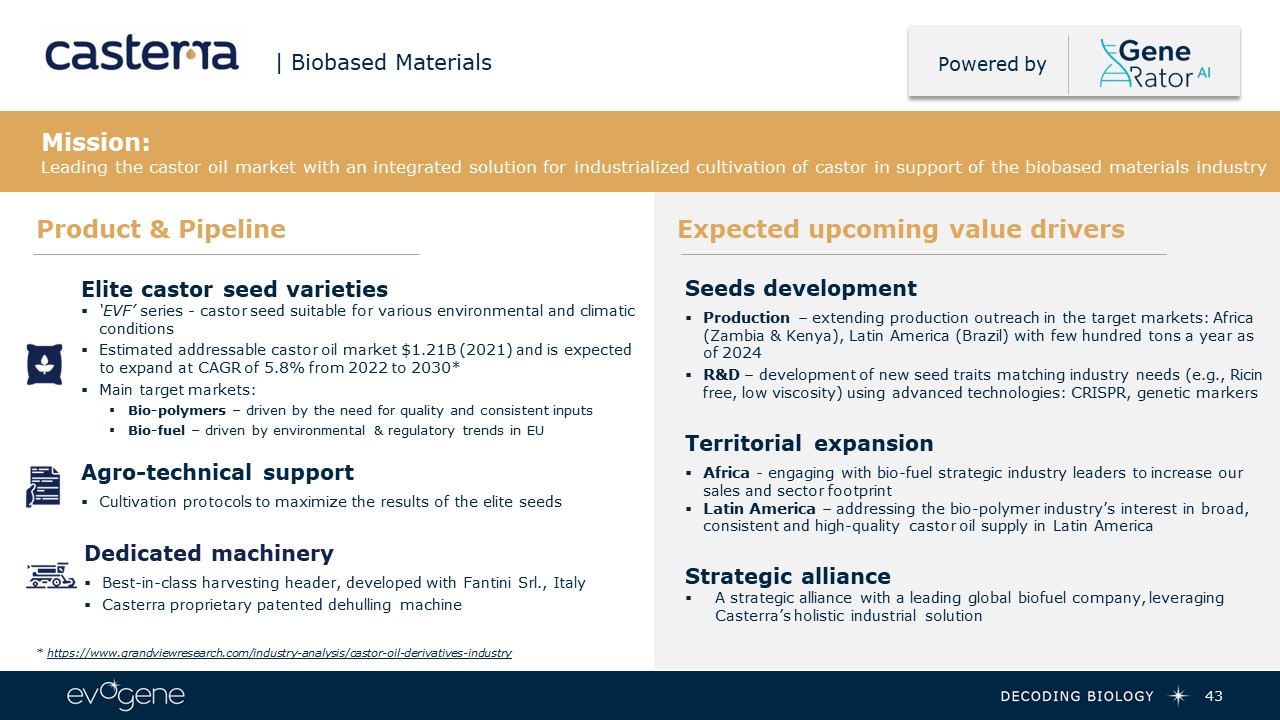The width and height of the screenshot is (1280, 720).
Task: Click the Evogene logo in footer
Action: coord(126,696)
